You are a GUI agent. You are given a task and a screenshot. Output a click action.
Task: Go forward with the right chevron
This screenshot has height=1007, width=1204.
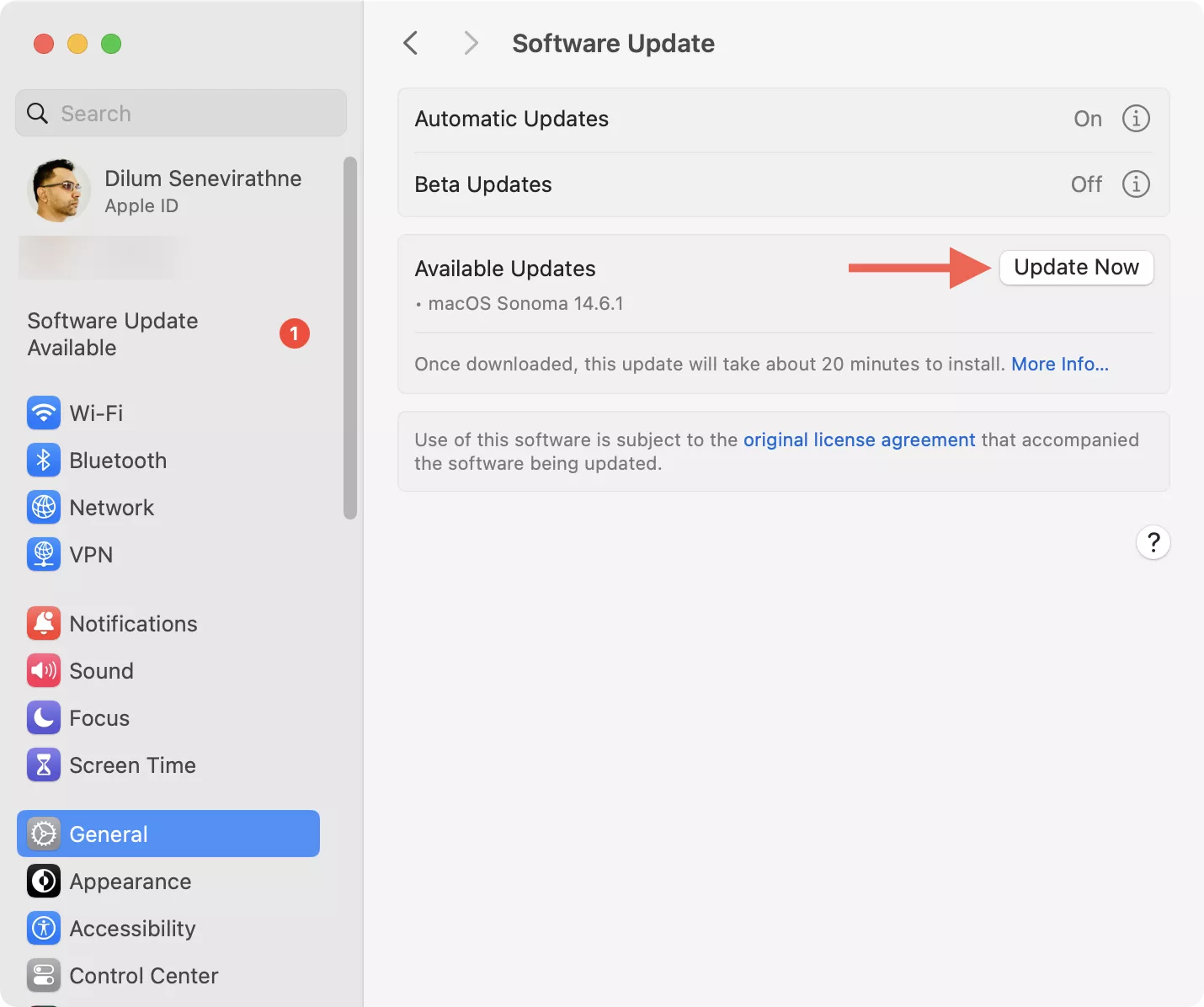[471, 43]
